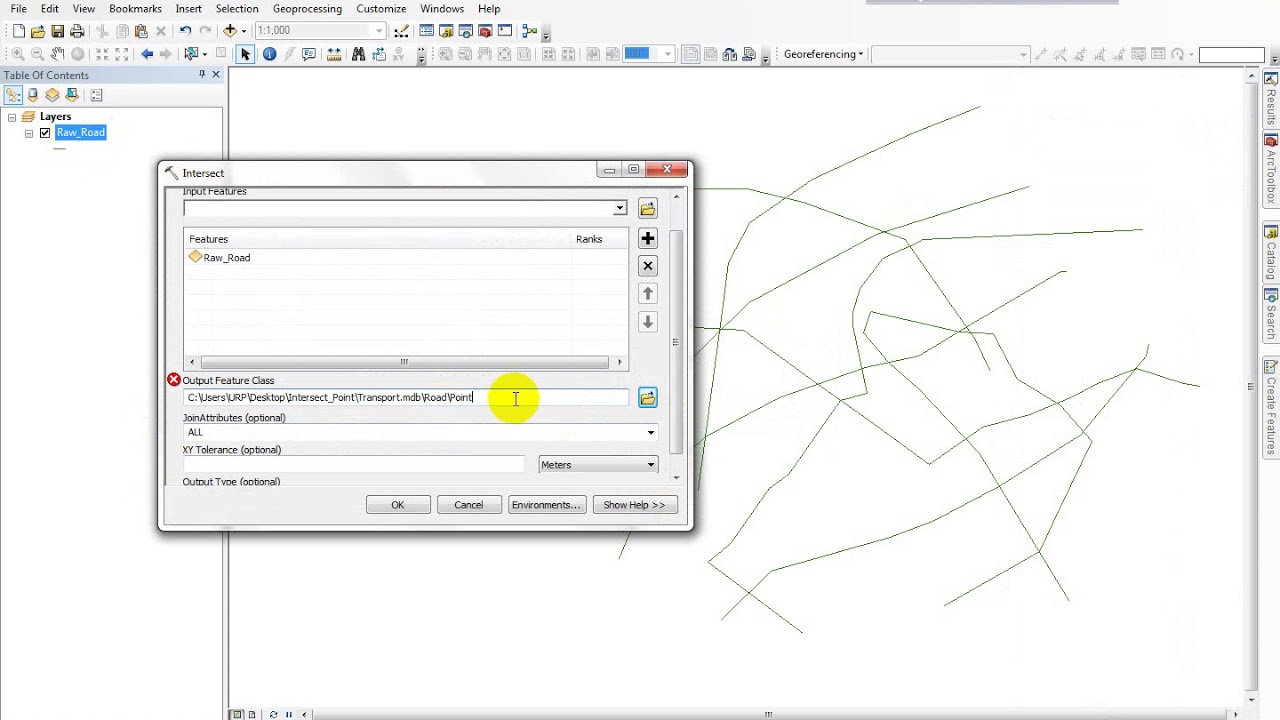Collapse the Layers data frame
The image size is (1280, 720).
[12, 117]
